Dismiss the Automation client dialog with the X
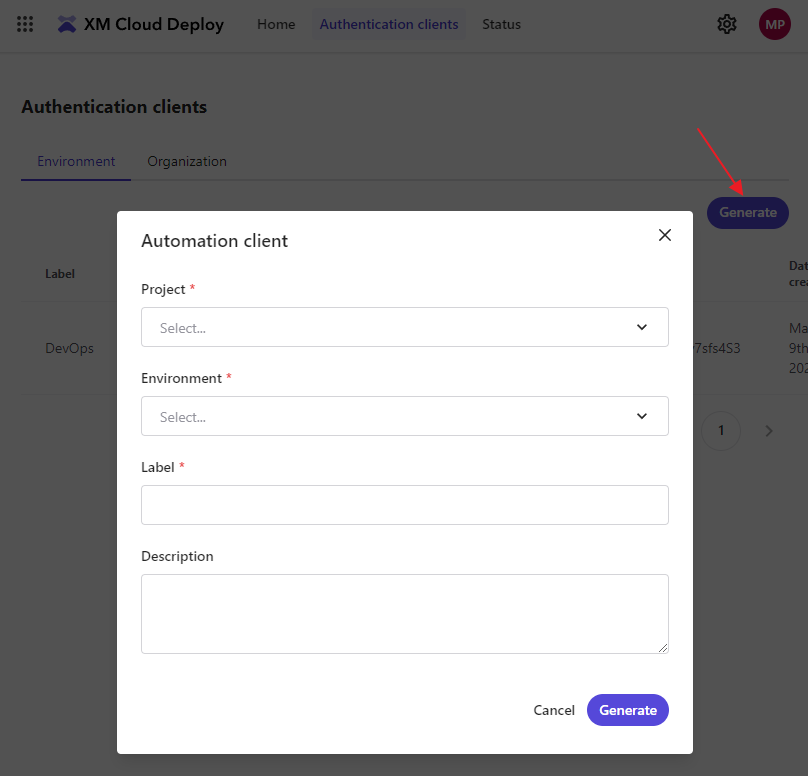 click(x=664, y=235)
